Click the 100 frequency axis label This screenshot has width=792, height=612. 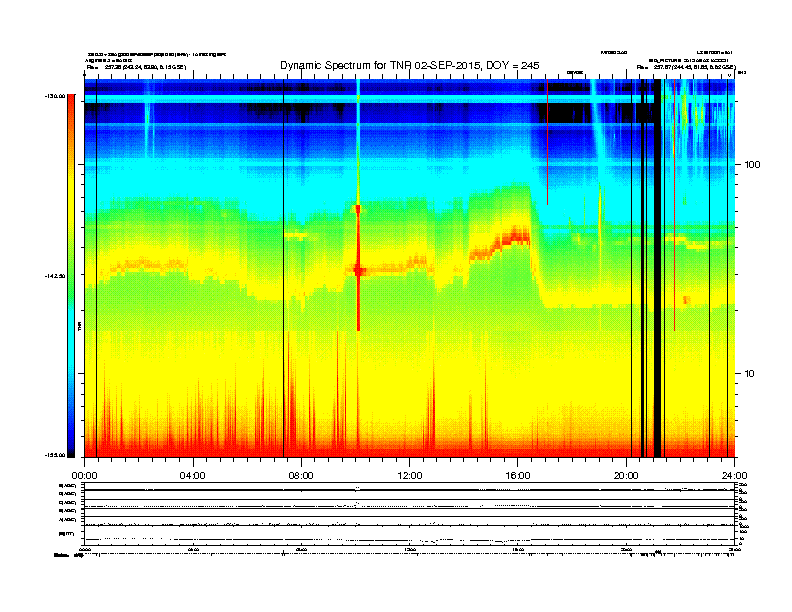pyautogui.click(x=752, y=165)
